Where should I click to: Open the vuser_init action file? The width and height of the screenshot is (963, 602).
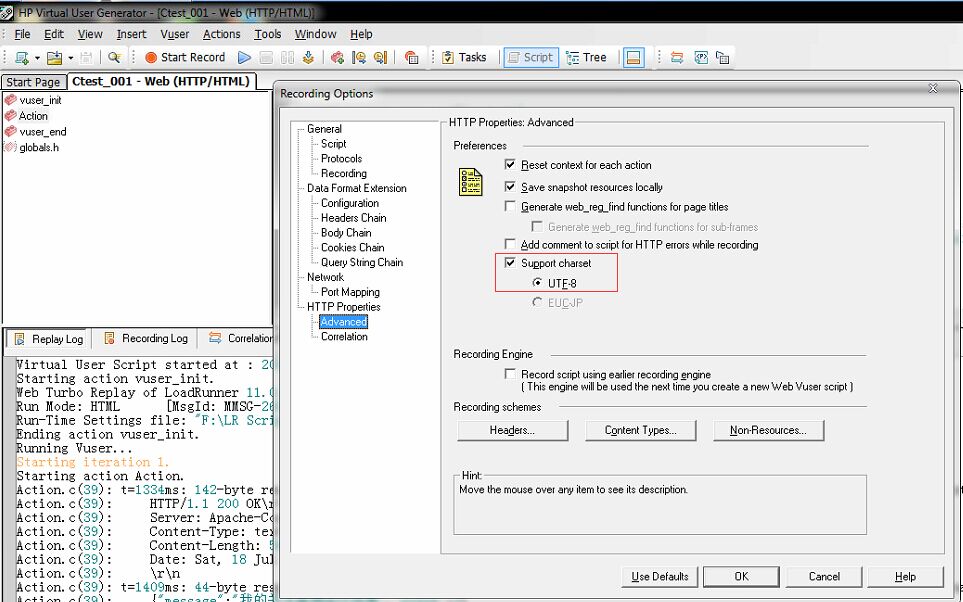click(40, 100)
